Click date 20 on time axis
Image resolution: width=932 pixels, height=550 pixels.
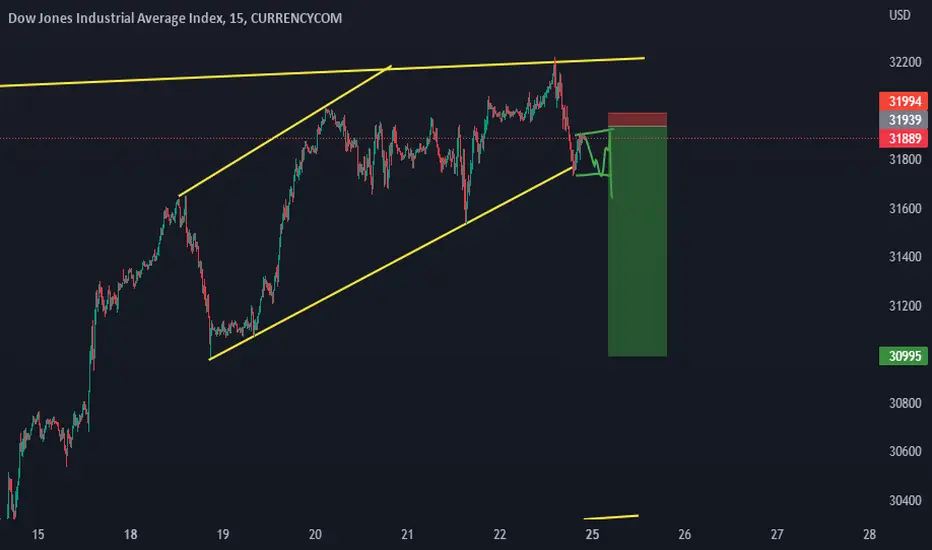315,535
